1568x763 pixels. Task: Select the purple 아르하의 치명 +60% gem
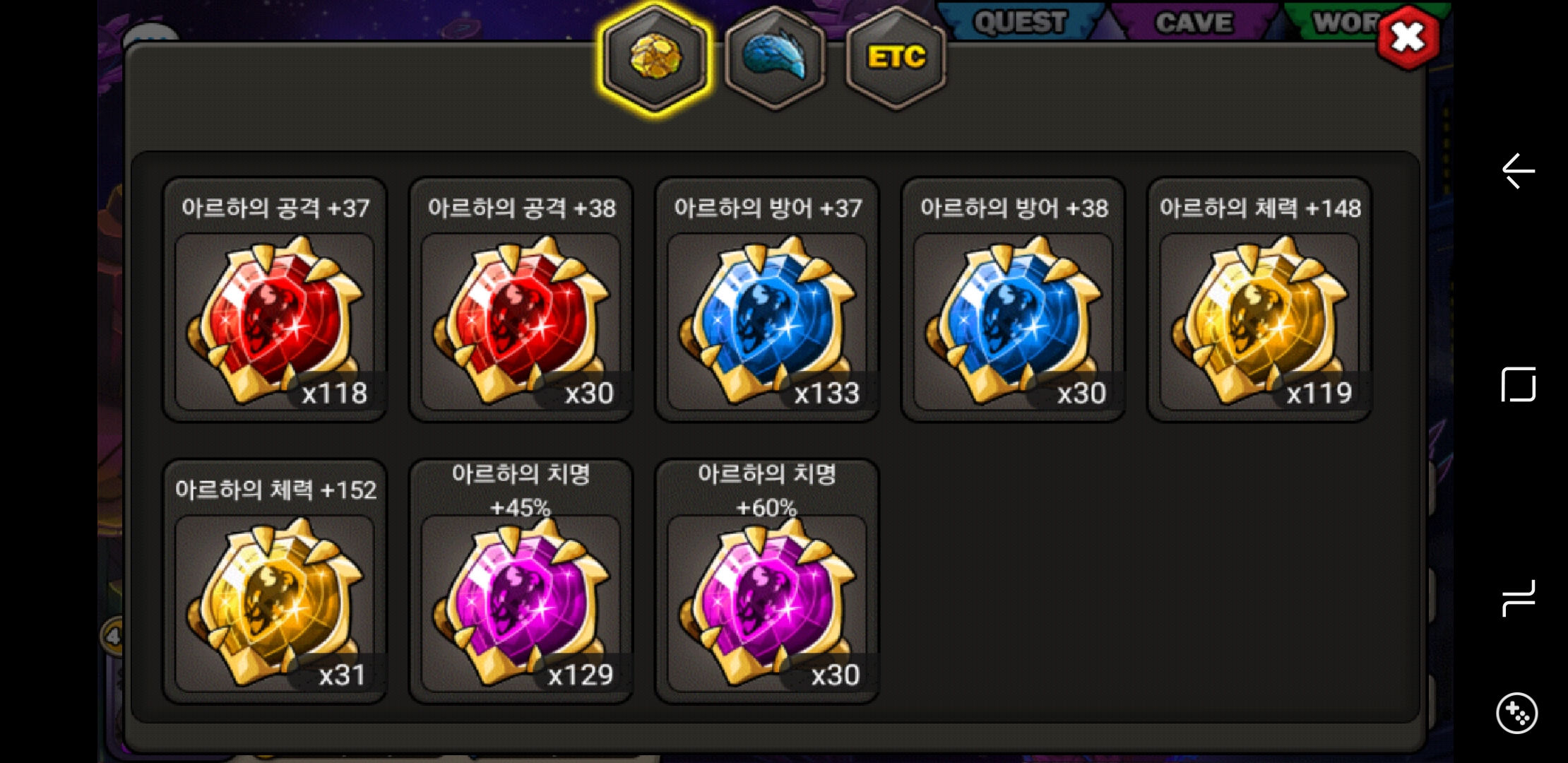pyautogui.click(x=767, y=603)
